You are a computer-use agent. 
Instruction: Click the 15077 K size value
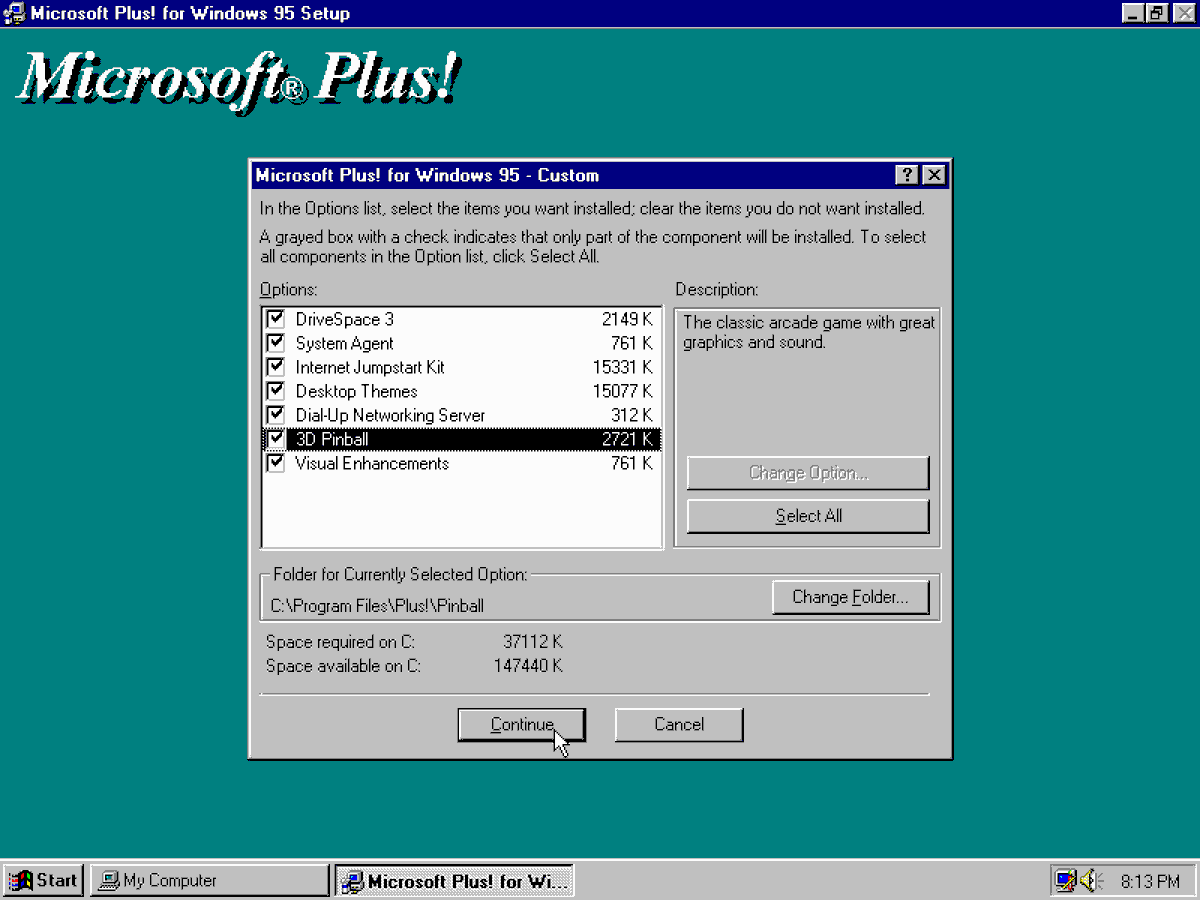click(623, 392)
